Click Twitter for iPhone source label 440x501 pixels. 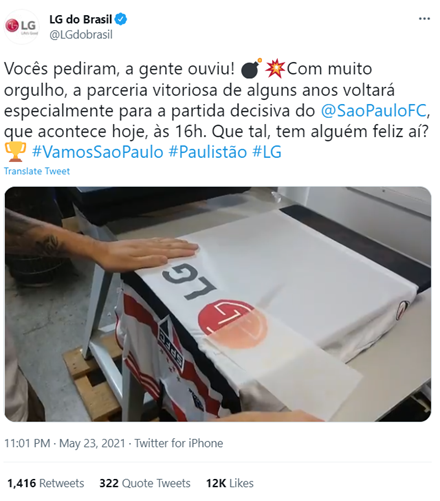179,443
